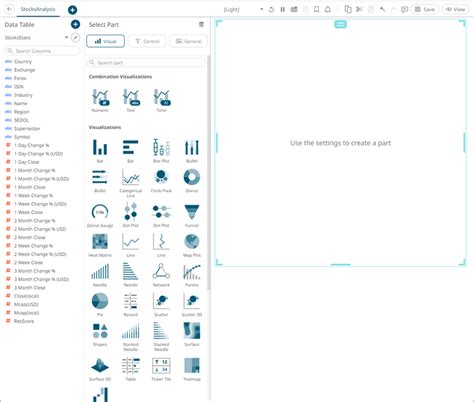Switch to the General part tab

tap(188, 41)
